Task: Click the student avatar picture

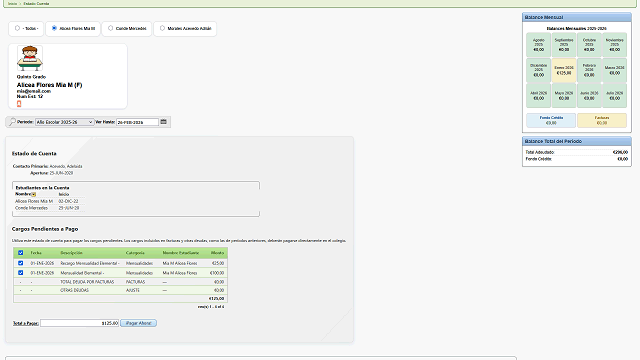Action: [29, 58]
